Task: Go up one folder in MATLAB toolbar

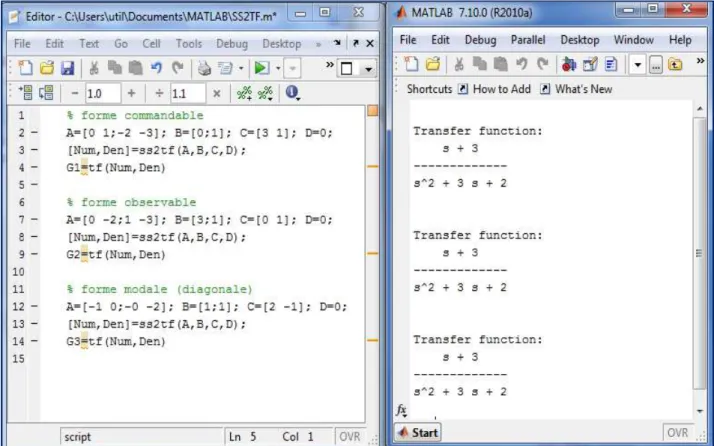Action: [x=675, y=65]
